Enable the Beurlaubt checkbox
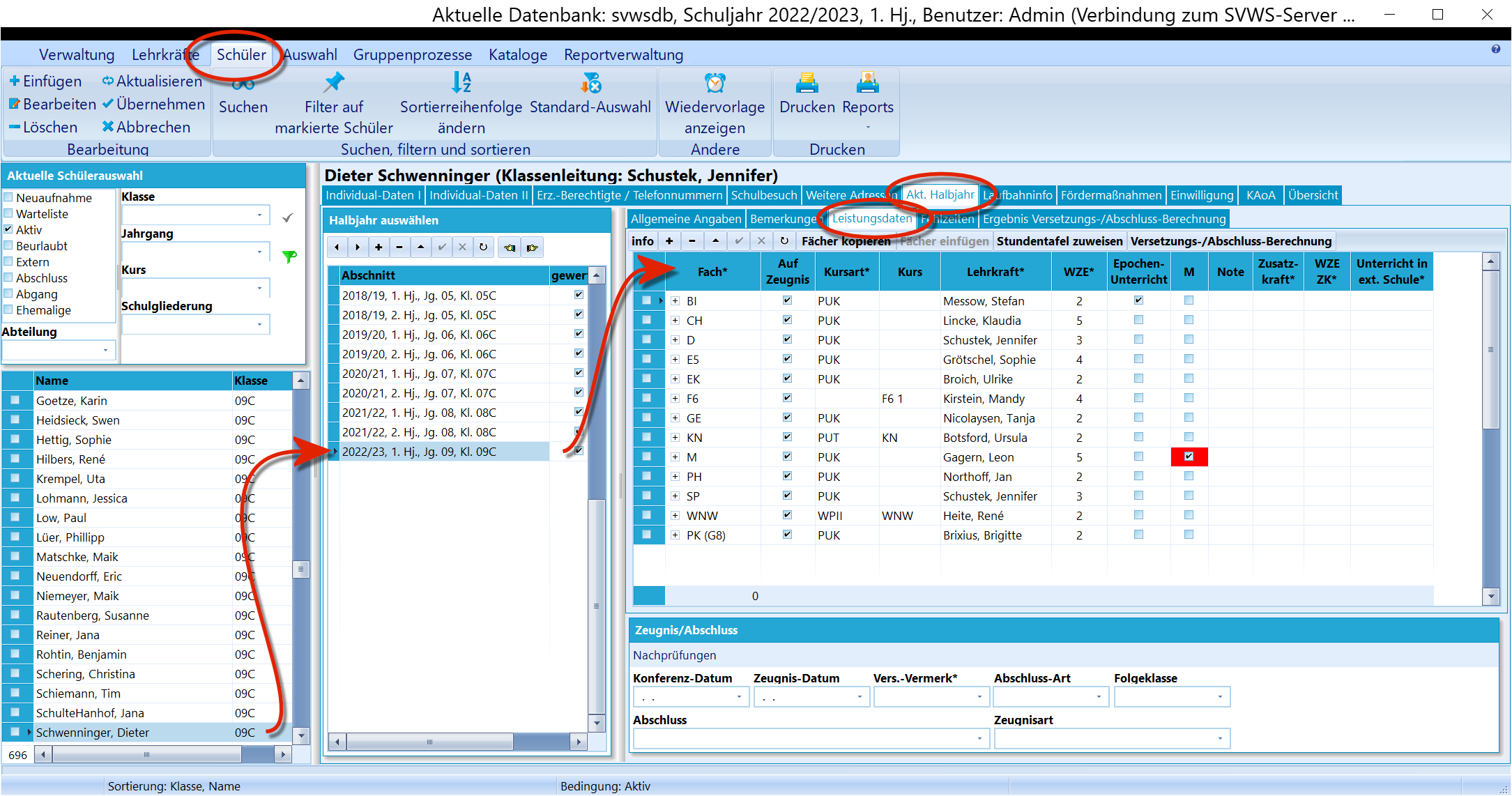 (8, 245)
